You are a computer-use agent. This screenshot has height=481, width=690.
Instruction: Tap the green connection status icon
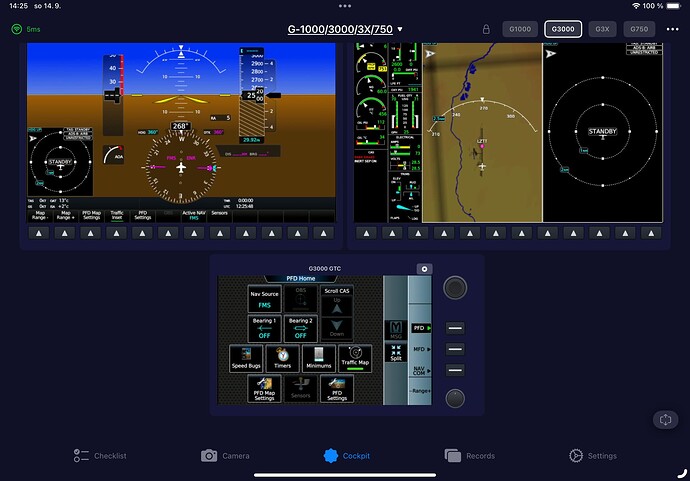point(16,29)
